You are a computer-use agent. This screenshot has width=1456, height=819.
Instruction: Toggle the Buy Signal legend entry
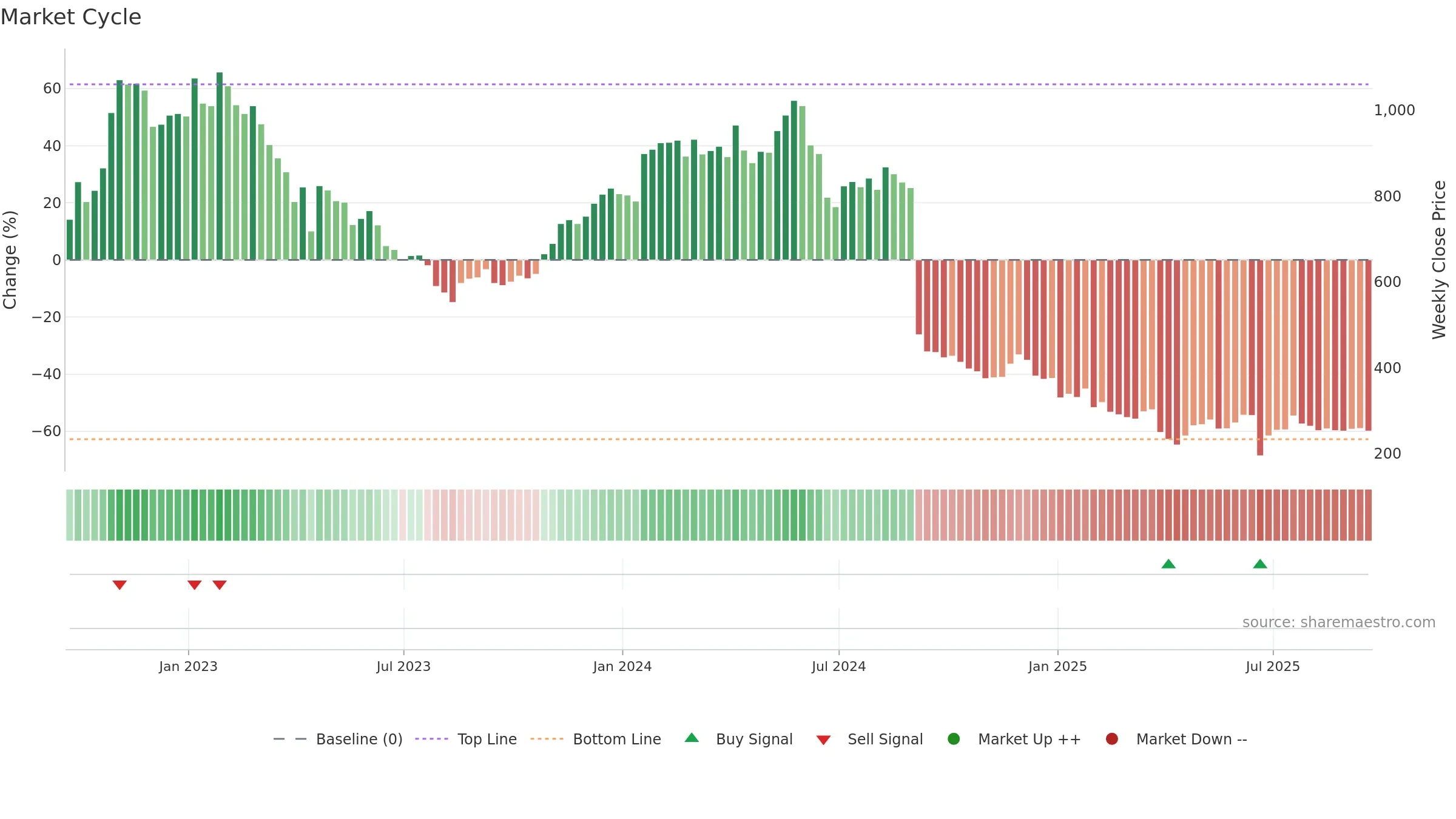tap(738, 739)
